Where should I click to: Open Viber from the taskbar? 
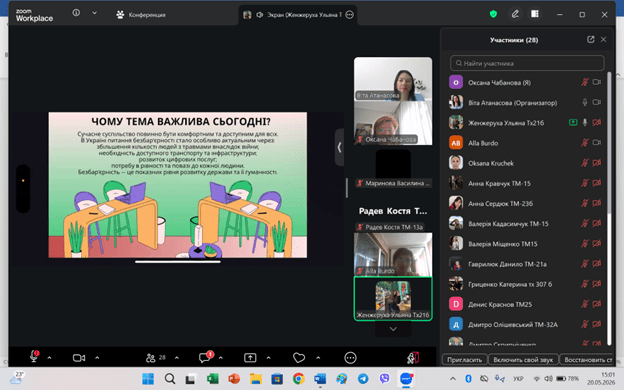point(384,379)
